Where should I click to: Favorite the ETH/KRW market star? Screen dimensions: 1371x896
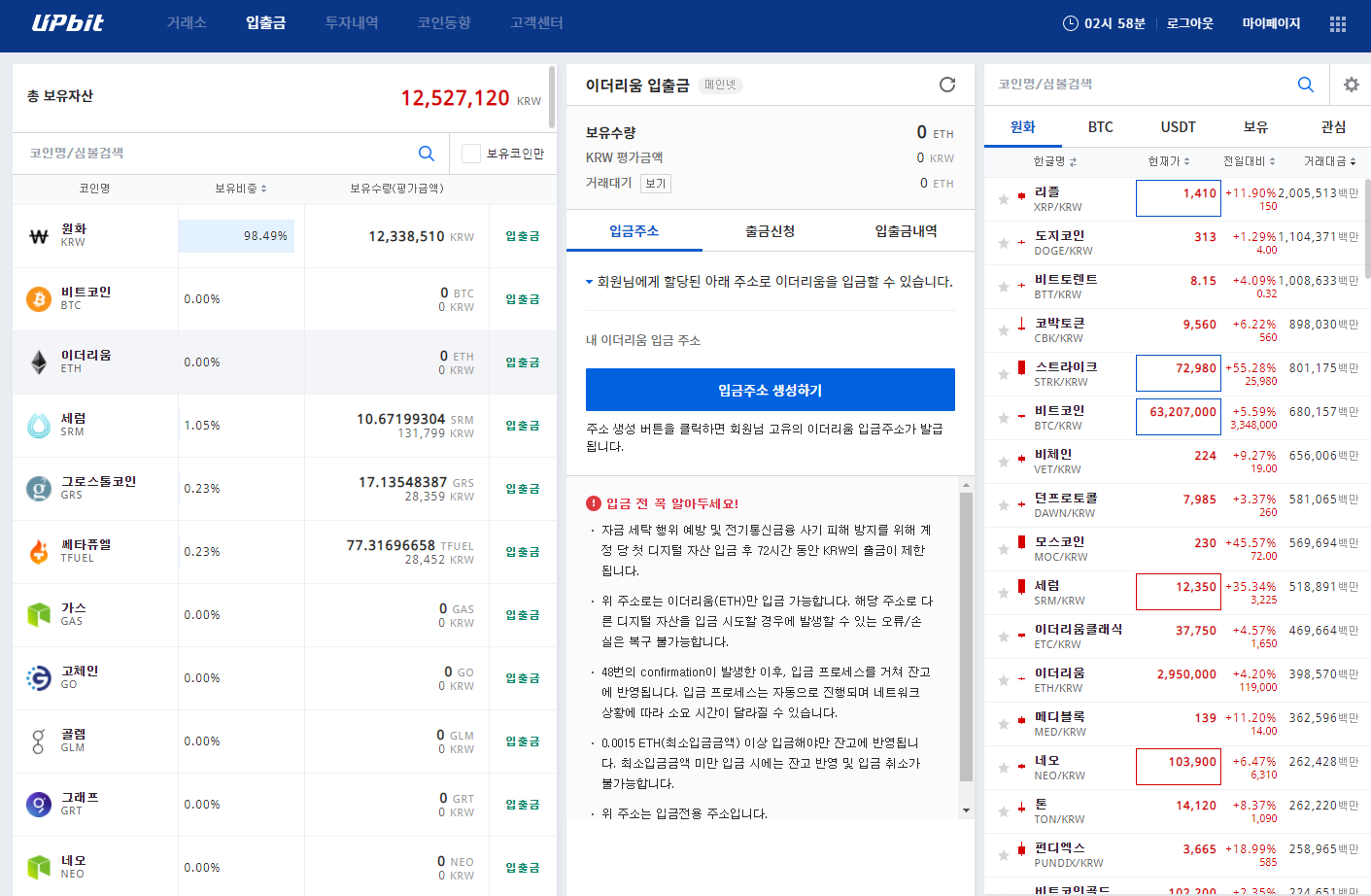coord(1004,680)
